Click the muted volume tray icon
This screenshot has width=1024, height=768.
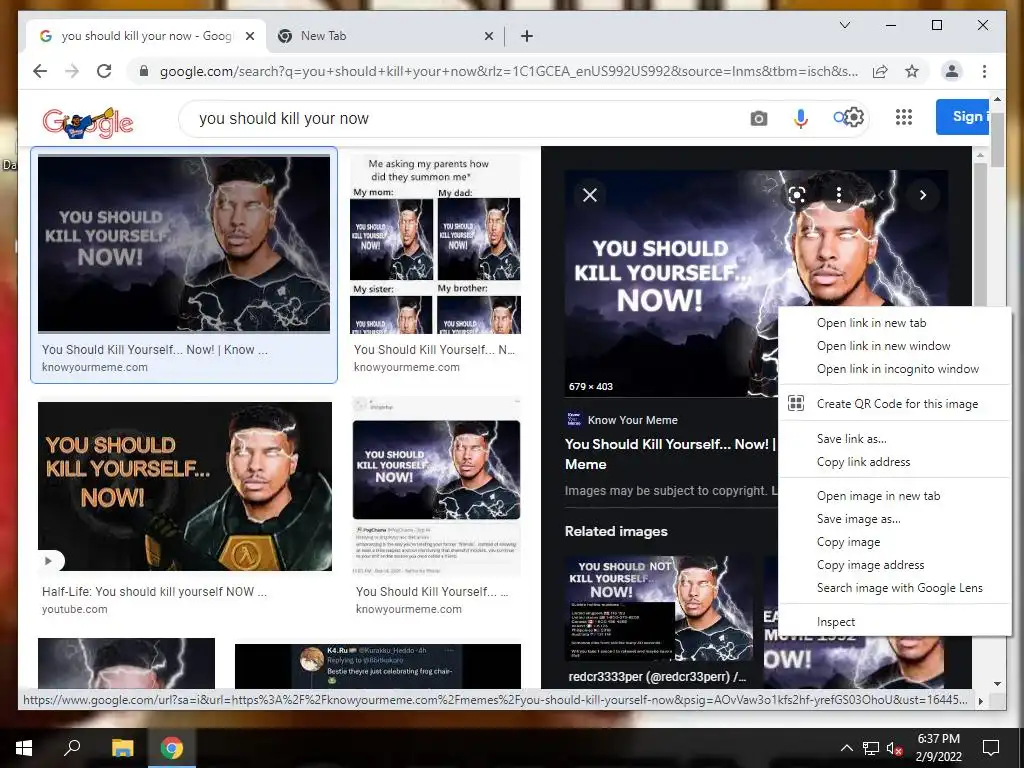click(894, 748)
